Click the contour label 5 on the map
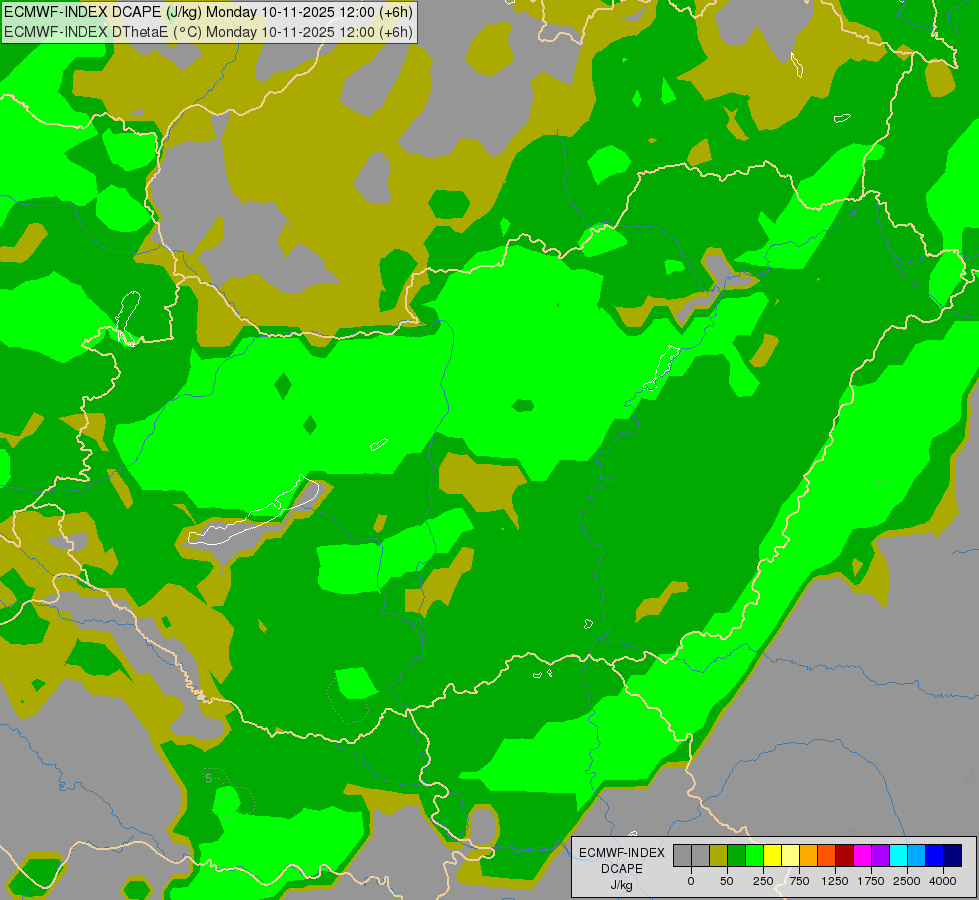979x900 pixels. click(209, 778)
